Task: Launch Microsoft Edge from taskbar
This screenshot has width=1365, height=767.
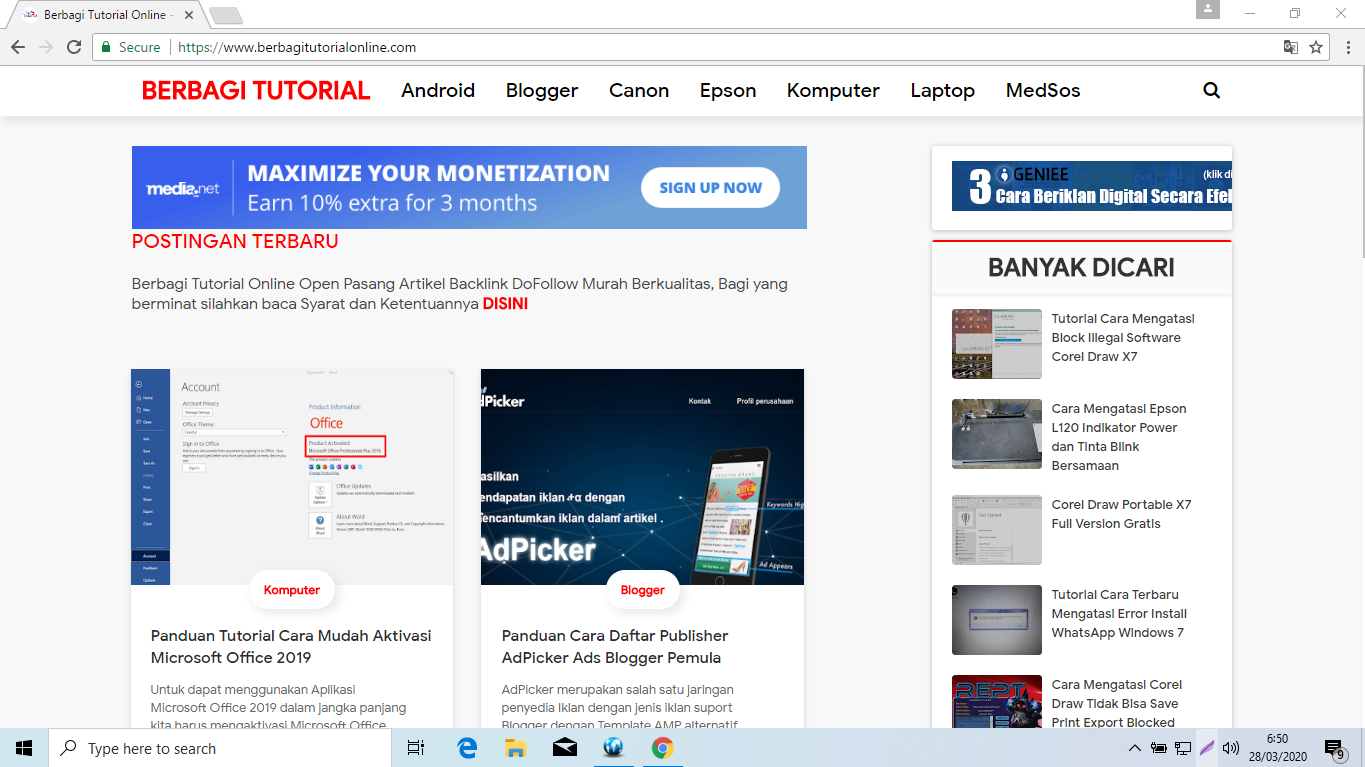Action: coord(467,748)
